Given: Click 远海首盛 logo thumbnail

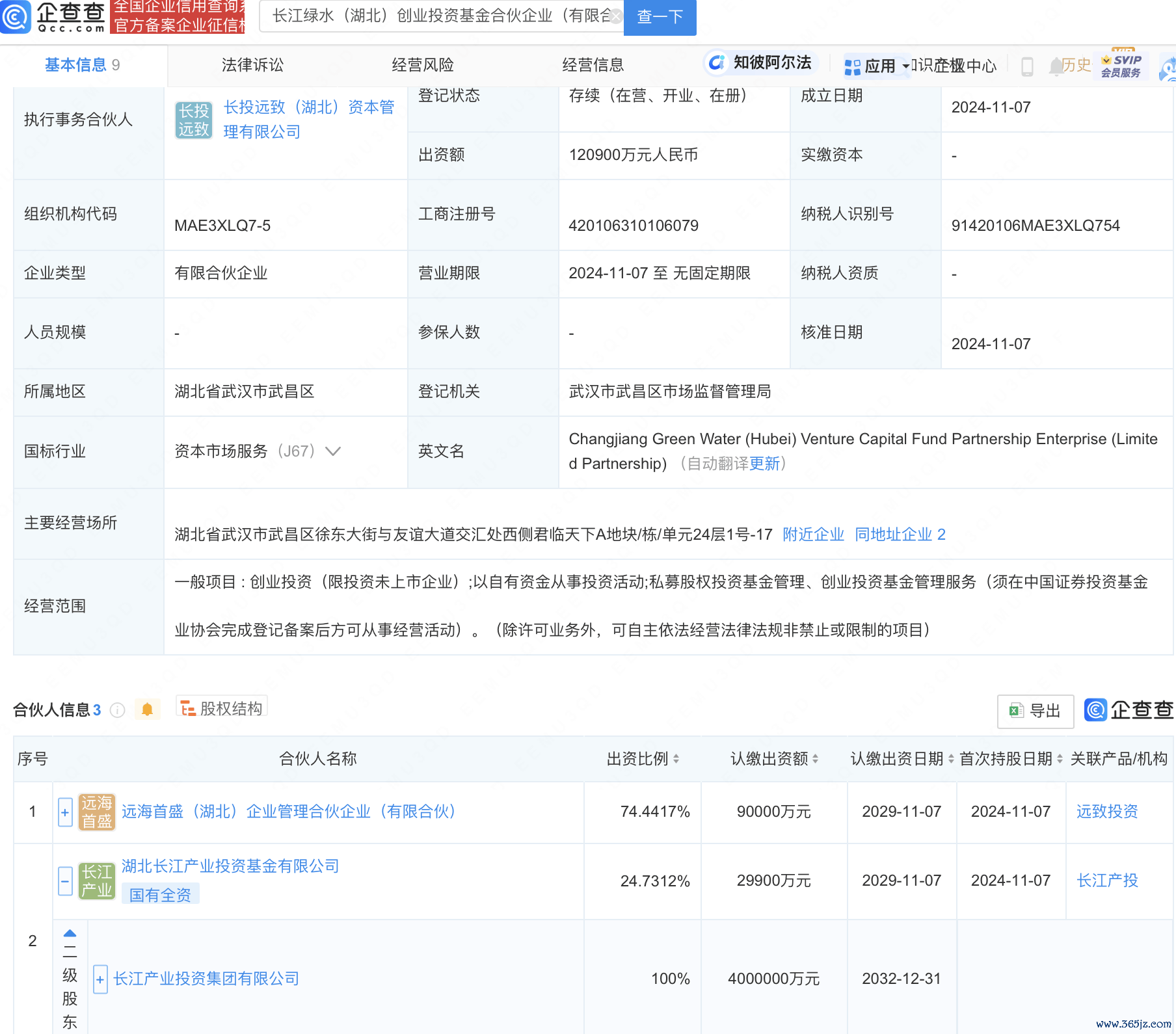Looking at the screenshot, I should tap(97, 812).
